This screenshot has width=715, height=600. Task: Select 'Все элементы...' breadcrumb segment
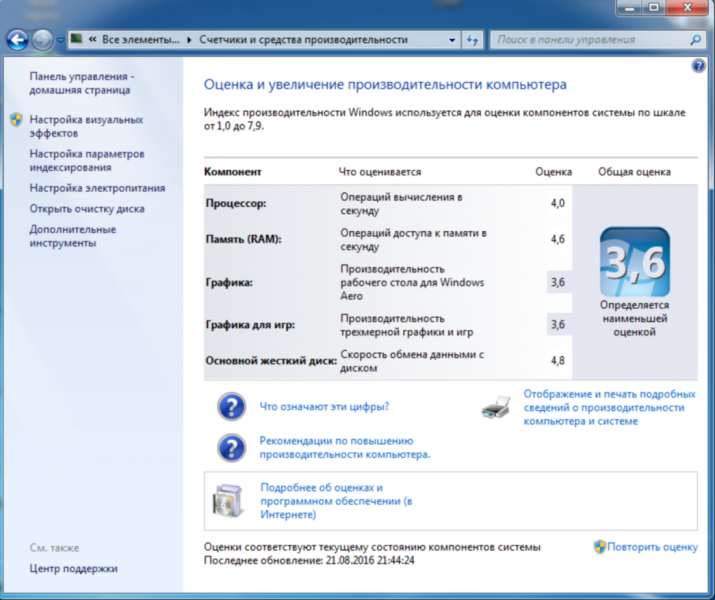click(140, 40)
